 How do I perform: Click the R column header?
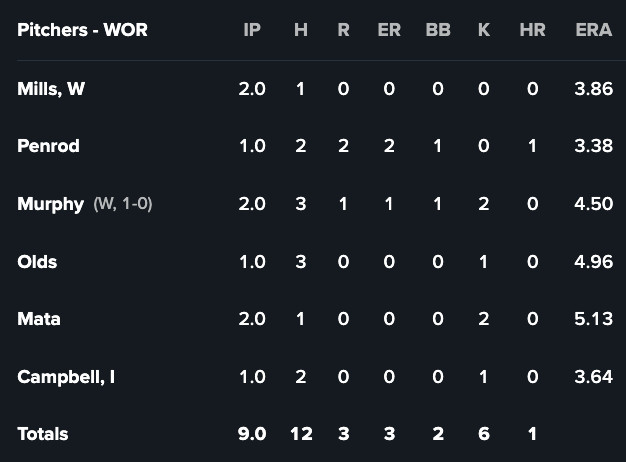(x=343, y=30)
